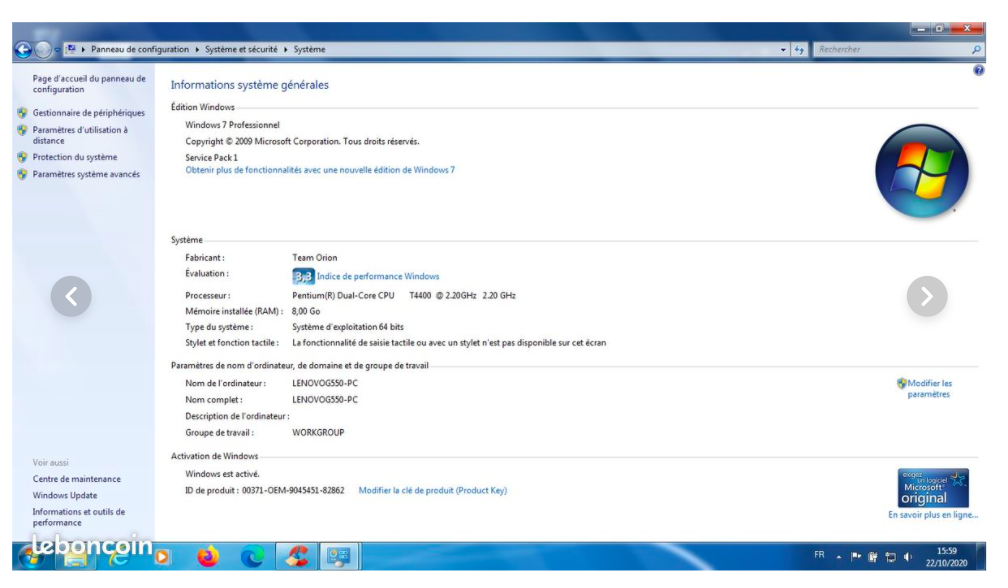Open the recent pages dropdown beside Forward

click(57, 49)
